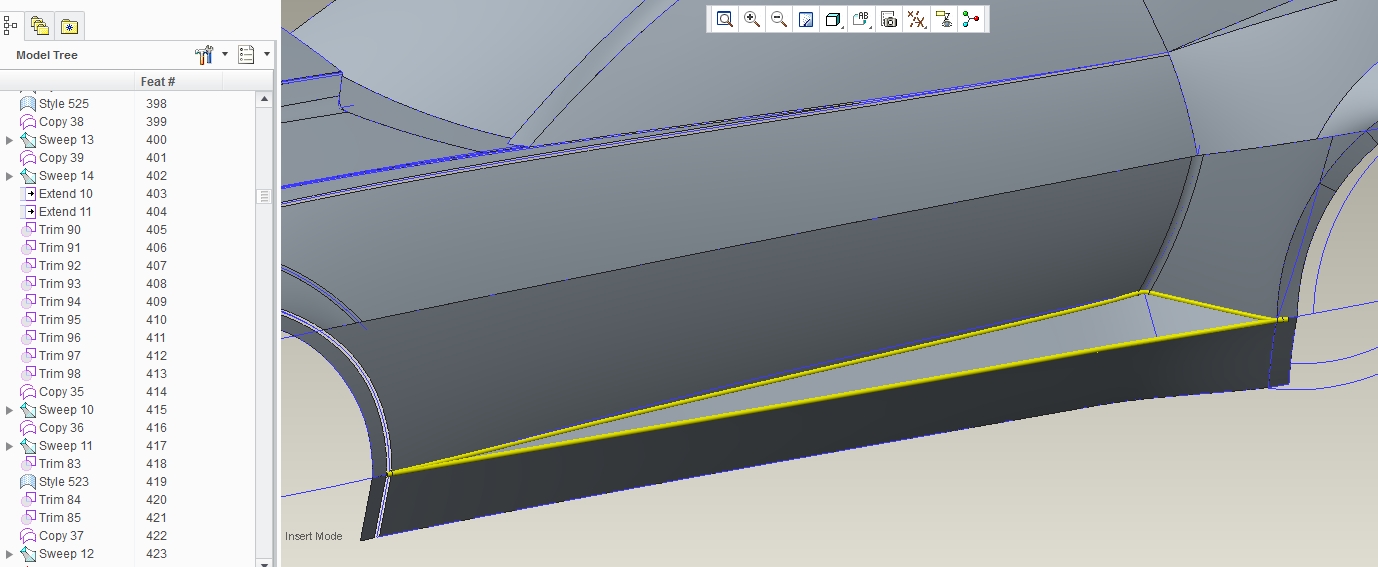The height and width of the screenshot is (567, 1378).
Task: Open the Settings dropdown arrow beside tools icon
Action: coord(225,55)
